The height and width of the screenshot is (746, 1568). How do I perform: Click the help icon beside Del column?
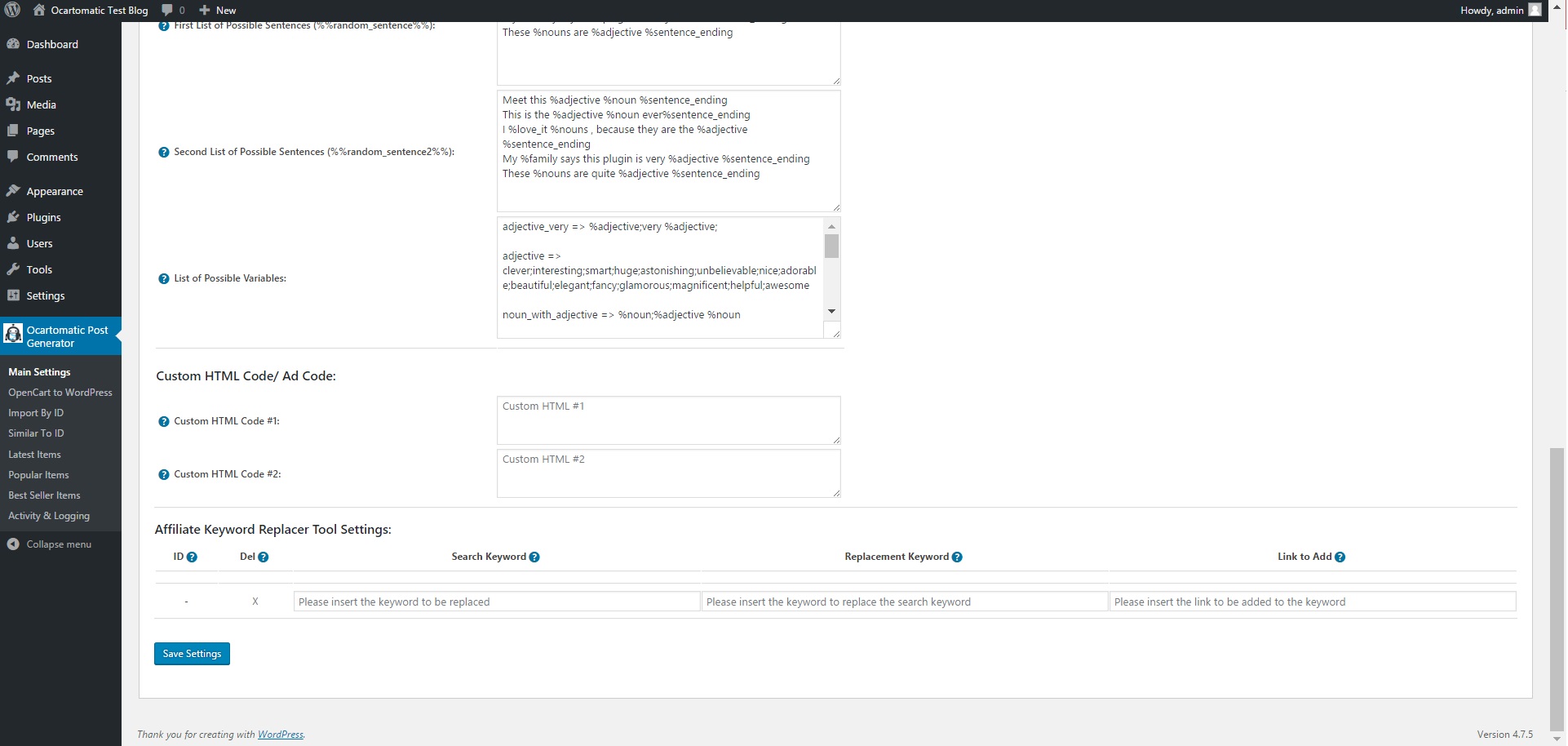(x=263, y=557)
